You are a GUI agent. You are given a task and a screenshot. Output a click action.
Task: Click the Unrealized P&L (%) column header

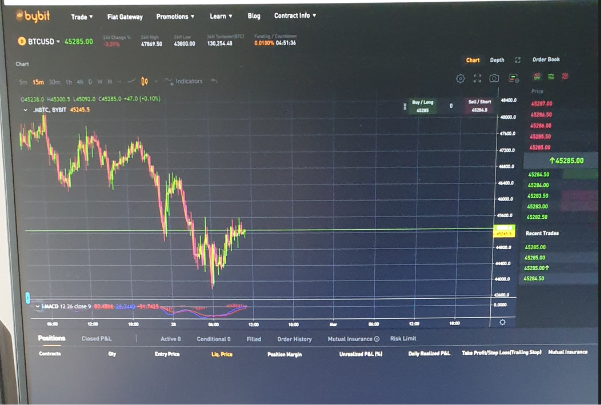(x=361, y=354)
